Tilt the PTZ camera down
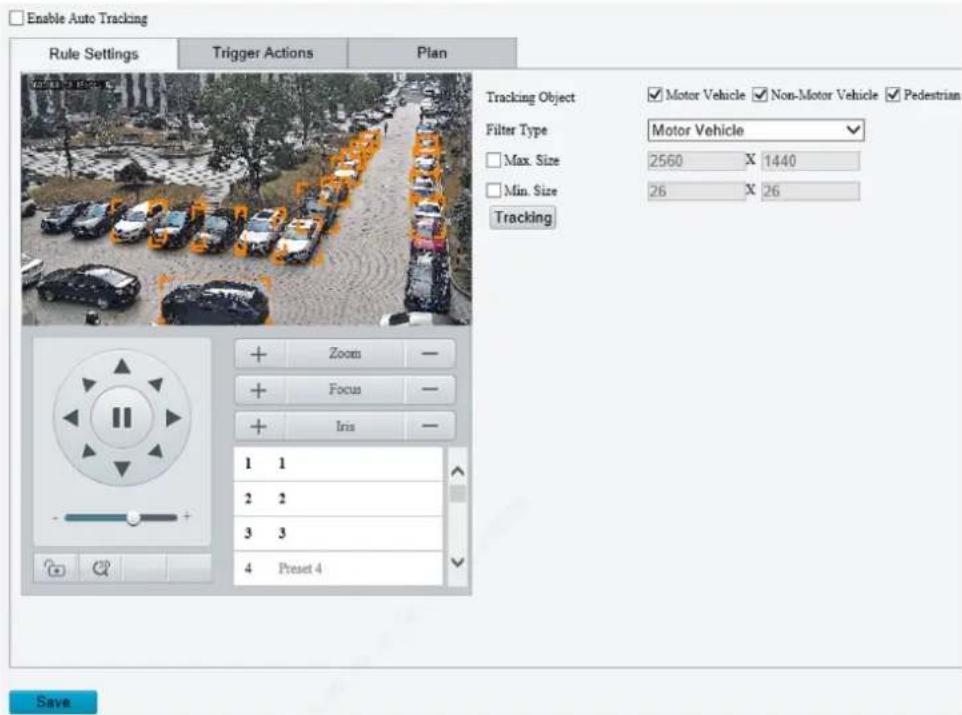The height and width of the screenshot is (715, 962). pyautogui.click(x=122, y=469)
